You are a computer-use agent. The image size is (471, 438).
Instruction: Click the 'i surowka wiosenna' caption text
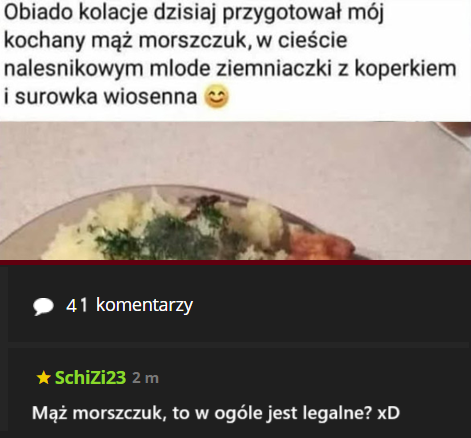pos(100,97)
